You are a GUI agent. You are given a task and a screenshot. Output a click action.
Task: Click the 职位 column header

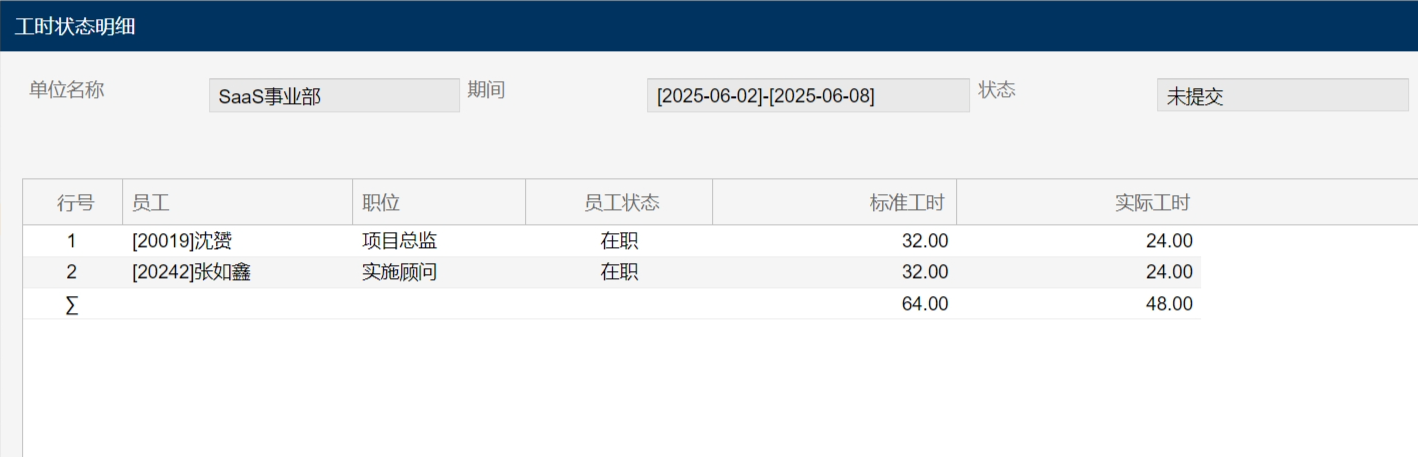tap(438, 203)
